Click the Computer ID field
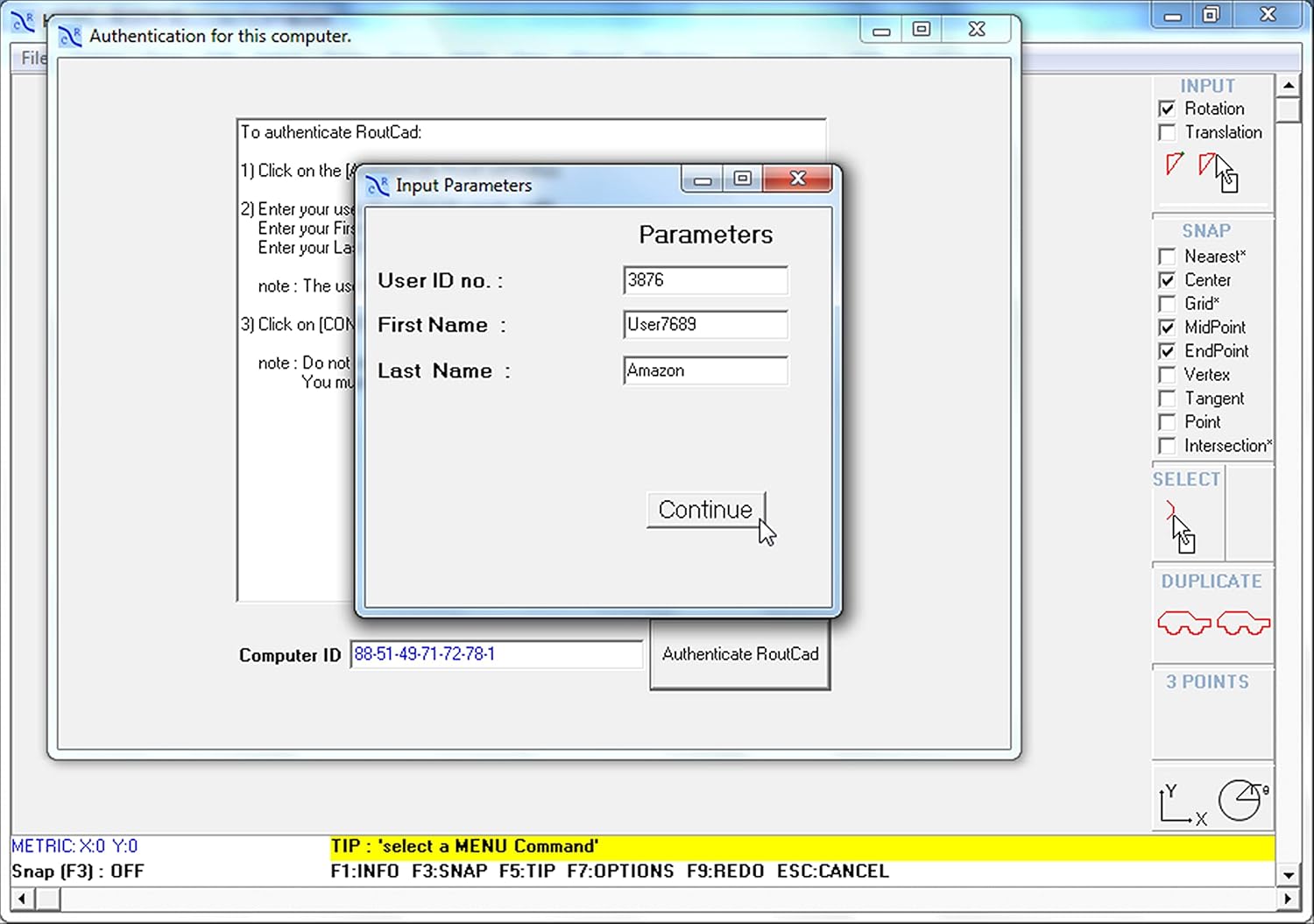 (x=497, y=654)
